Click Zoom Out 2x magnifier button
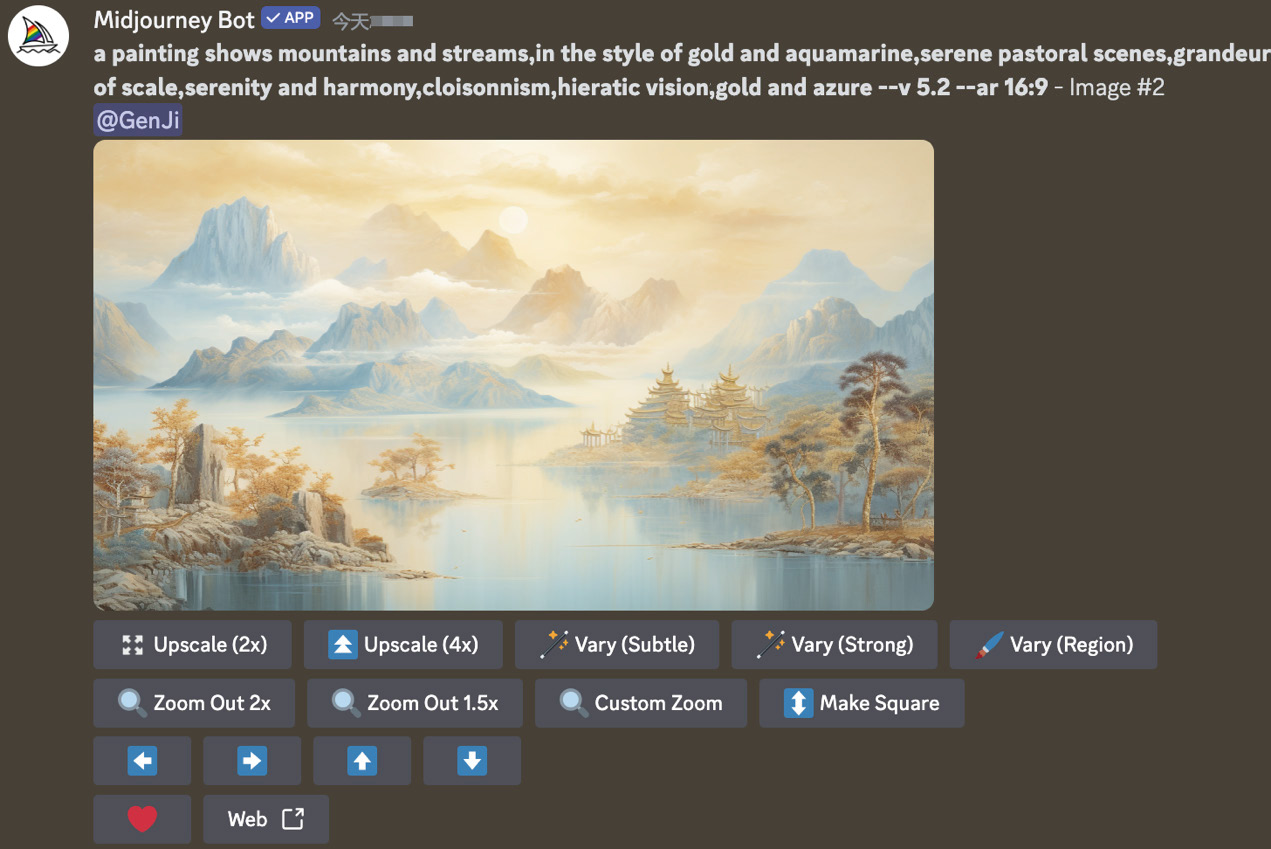This screenshot has height=849, width=1271. click(194, 703)
